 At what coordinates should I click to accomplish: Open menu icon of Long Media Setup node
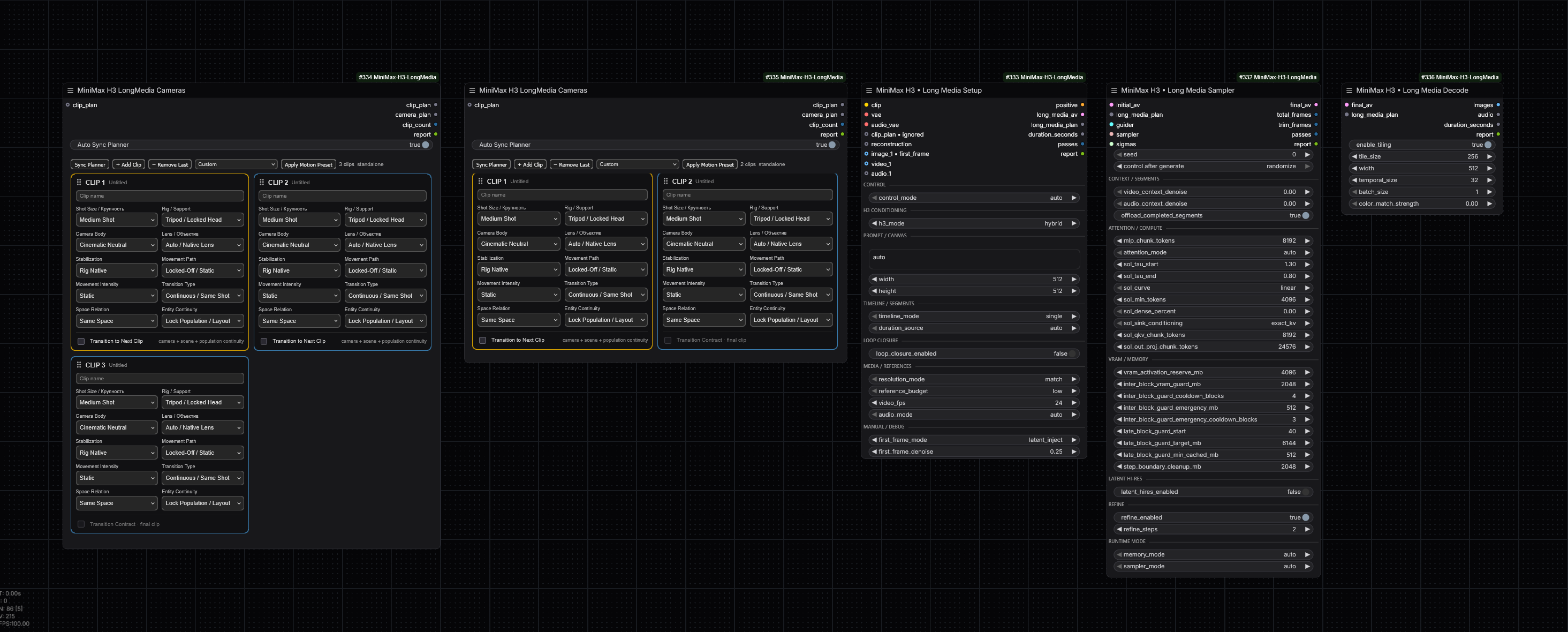869,90
